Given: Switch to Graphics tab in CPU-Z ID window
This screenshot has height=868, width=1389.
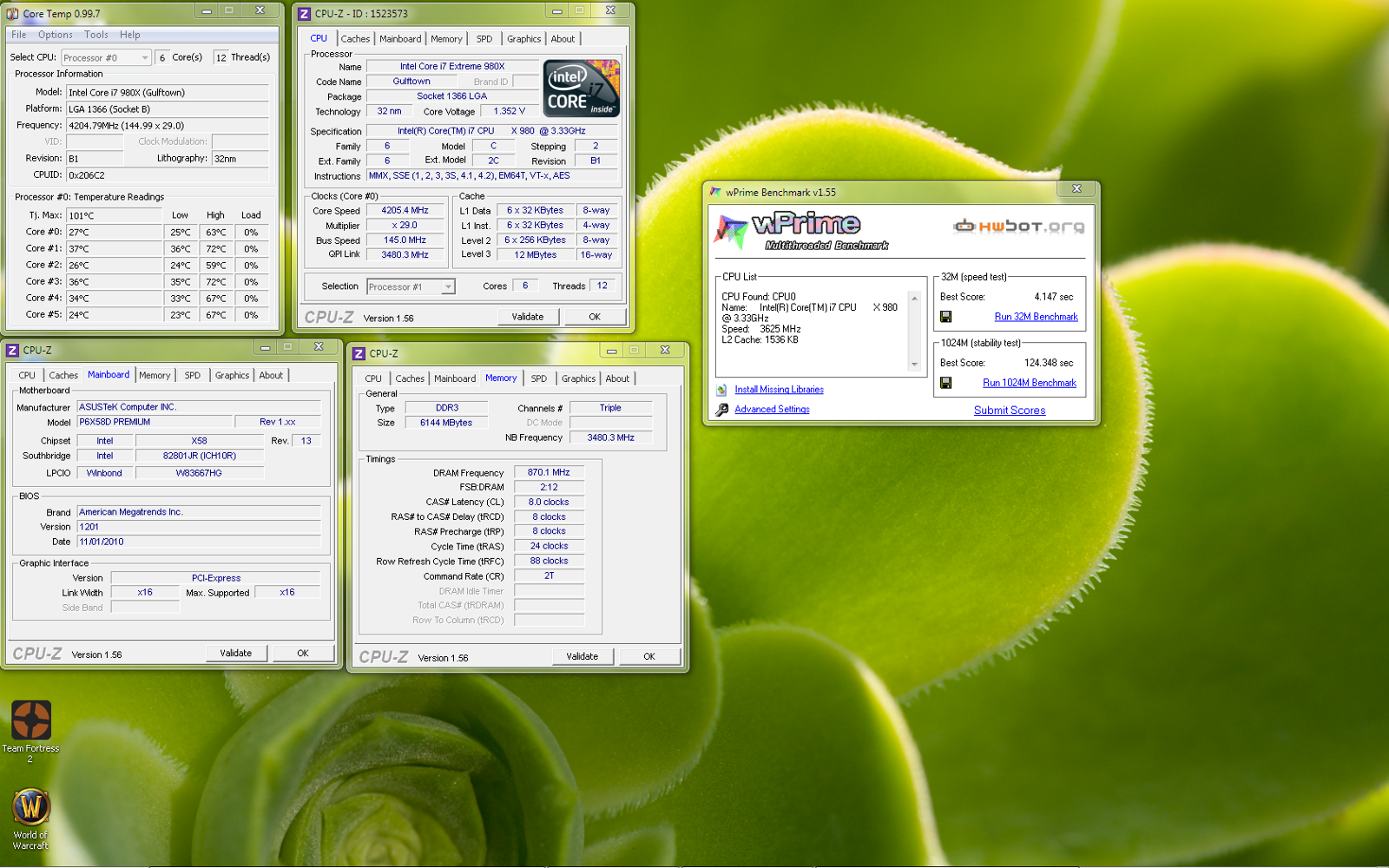Looking at the screenshot, I should [x=524, y=39].
